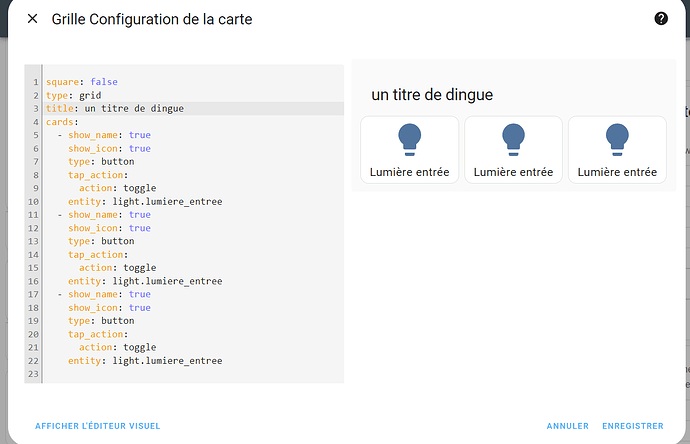Screen dimensions: 690x444
Task: Select line number 10 in the gutter
Action: coord(34,201)
